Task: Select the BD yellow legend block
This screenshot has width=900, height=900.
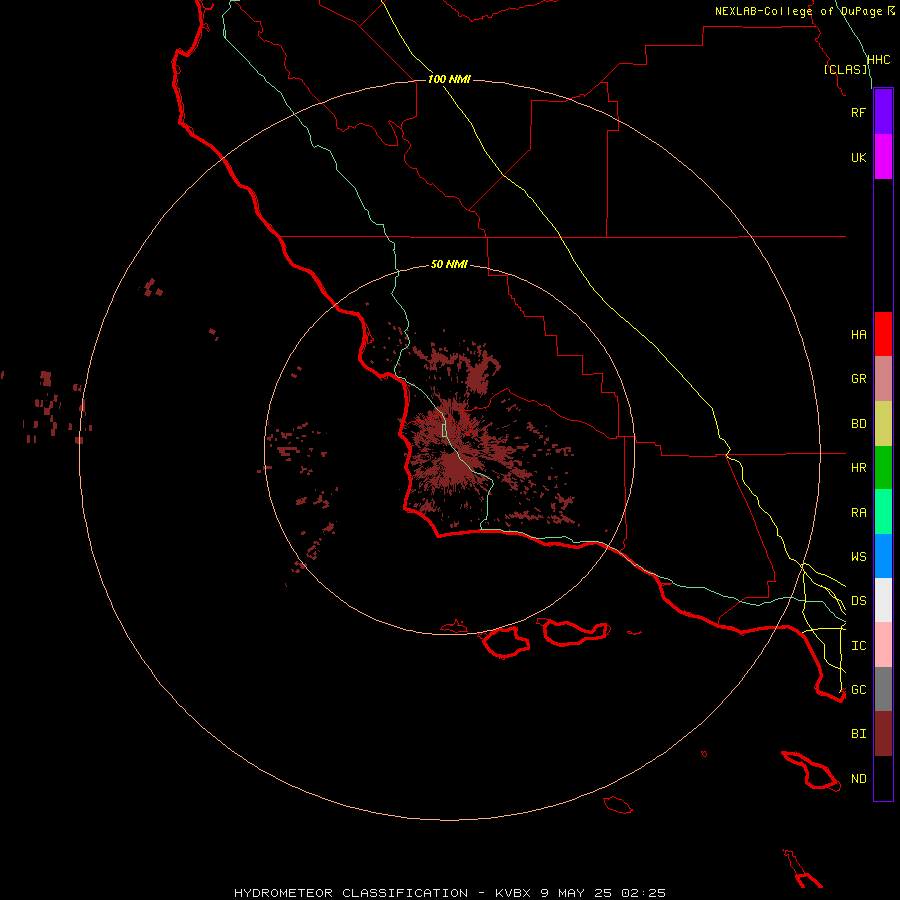Action: 883,424
